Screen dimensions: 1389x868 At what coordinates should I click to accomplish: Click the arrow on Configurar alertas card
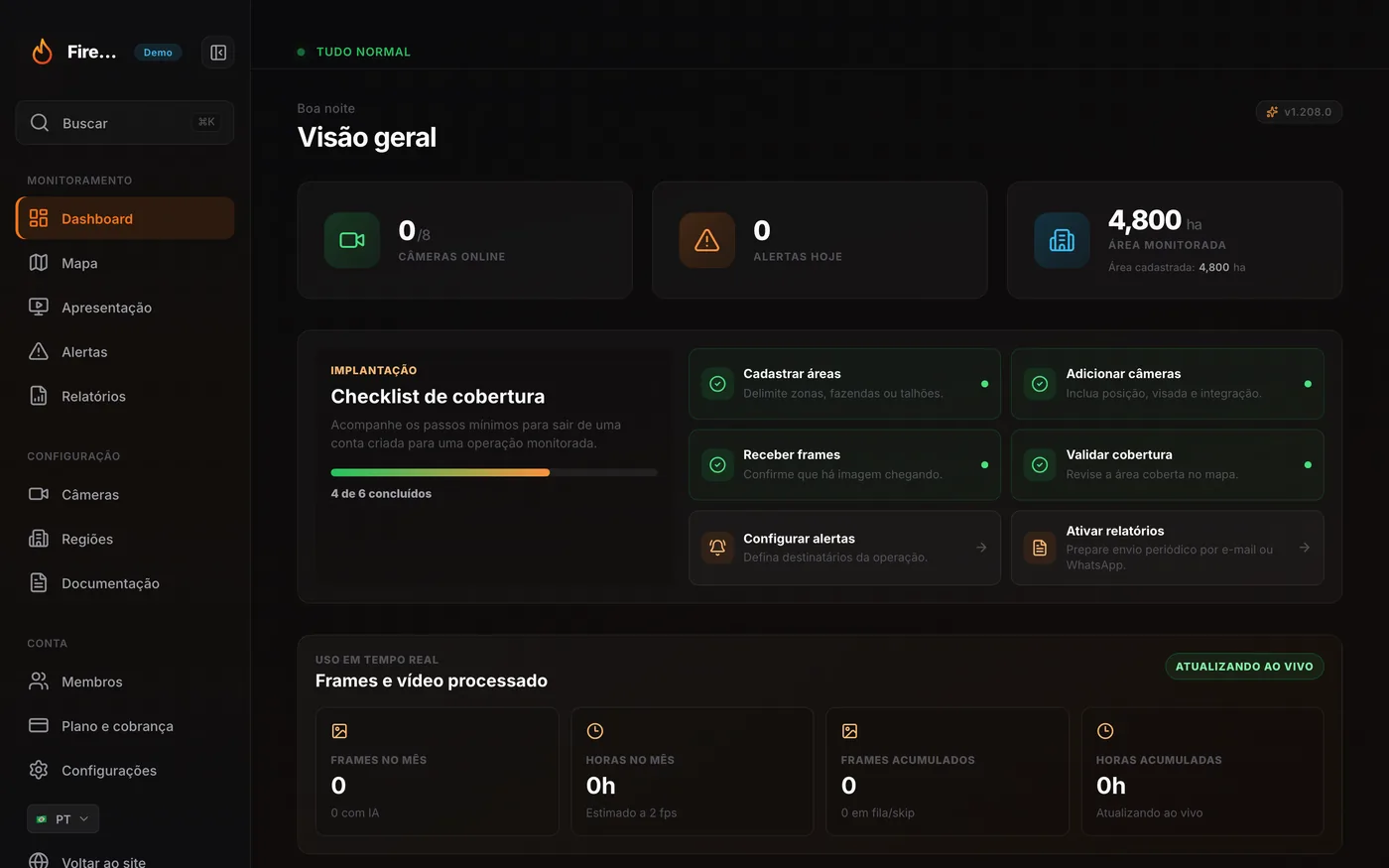pyautogui.click(x=981, y=548)
